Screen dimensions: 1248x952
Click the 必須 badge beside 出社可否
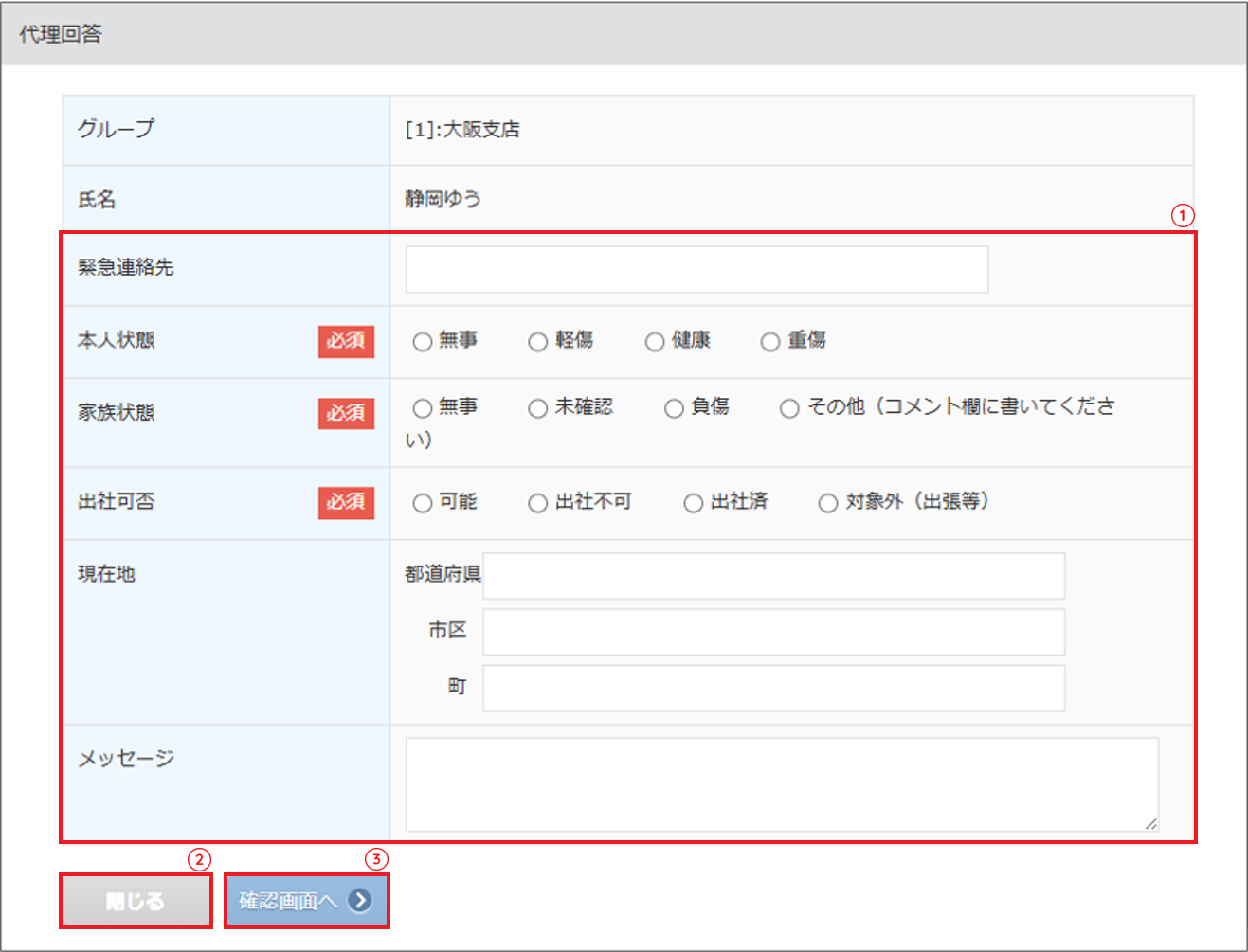point(346,502)
